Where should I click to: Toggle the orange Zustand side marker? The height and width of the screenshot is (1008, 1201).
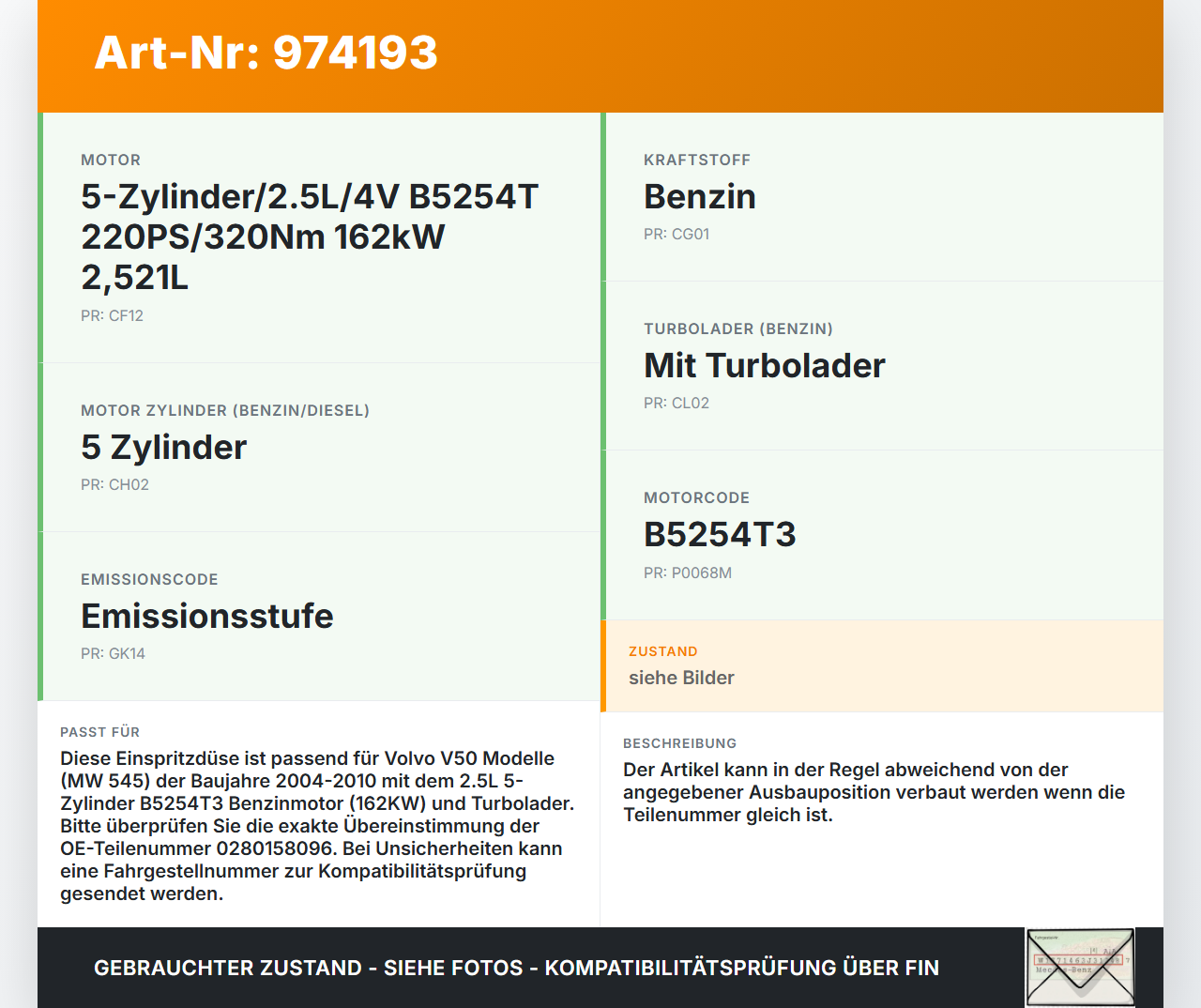(603, 665)
